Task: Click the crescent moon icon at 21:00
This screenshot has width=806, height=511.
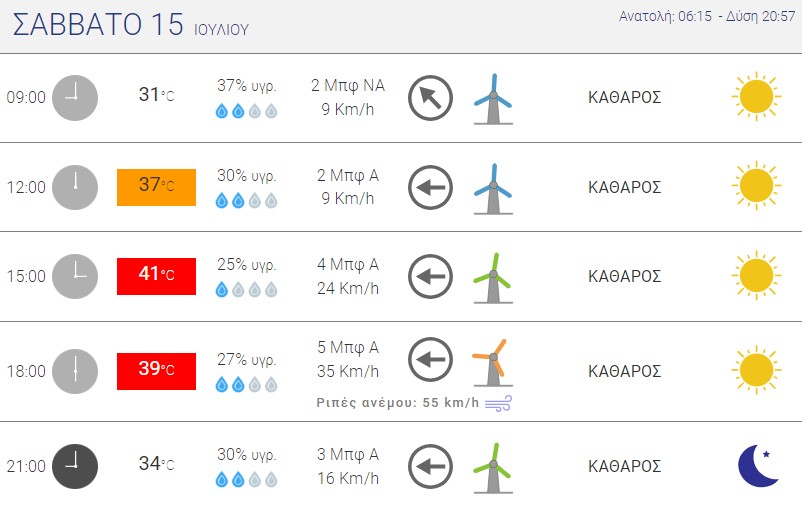Action: coord(759,466)
